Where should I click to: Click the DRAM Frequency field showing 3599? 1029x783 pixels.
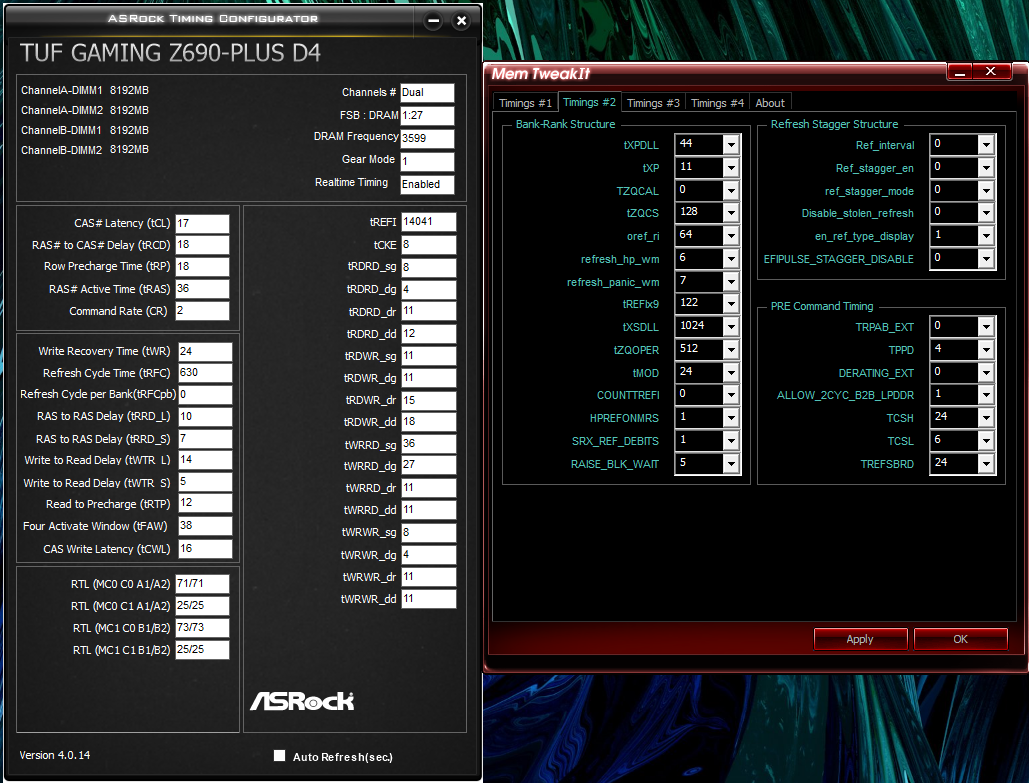(427, 138)
